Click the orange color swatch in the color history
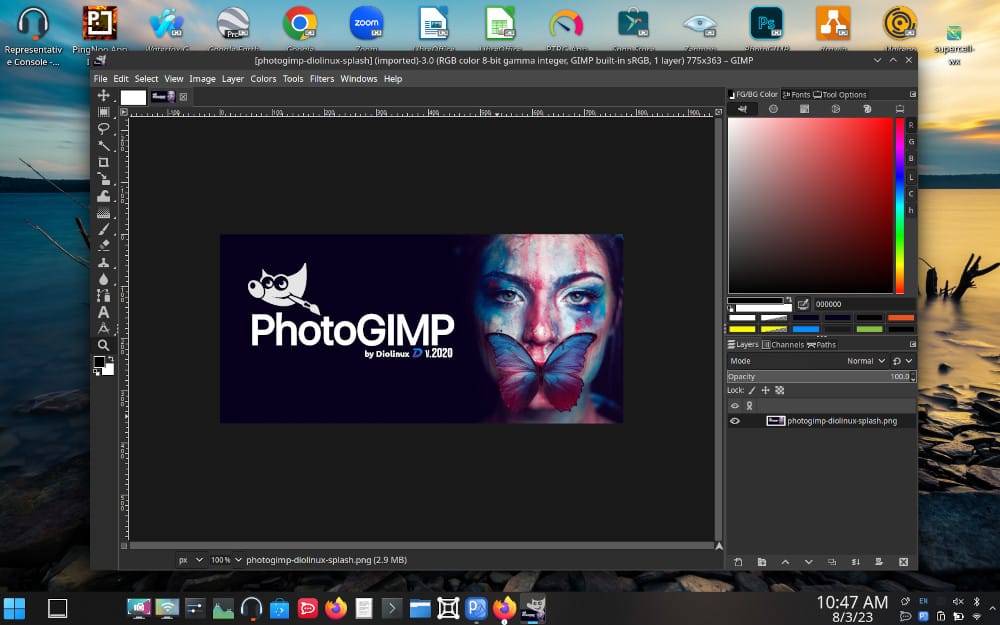The height and width of the screenshot is (625, 1000). click(x=900, y=318)
